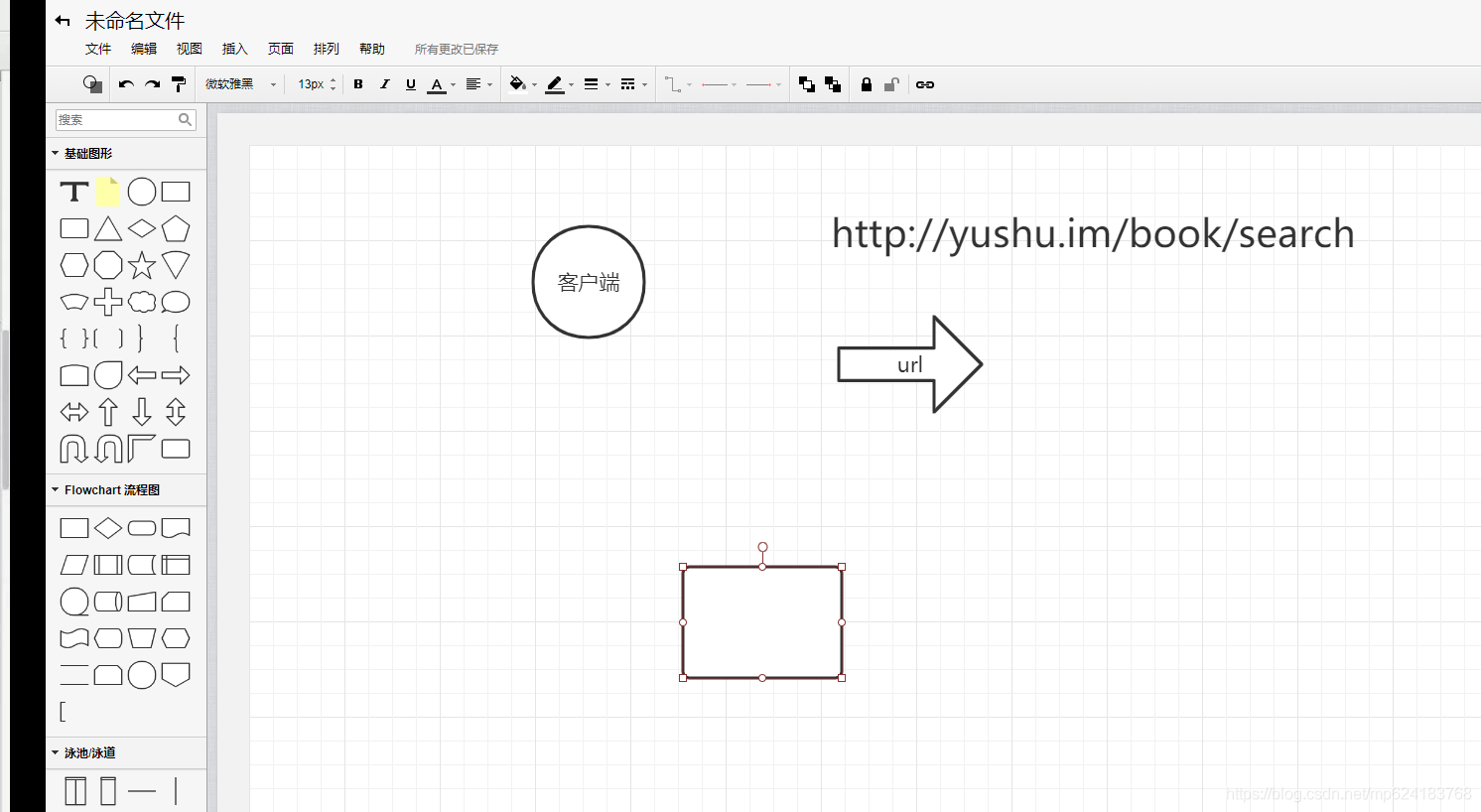Click the rotation handle above selected rectangle
Viewport: 1481px width, 812px height.
[762, 547]
